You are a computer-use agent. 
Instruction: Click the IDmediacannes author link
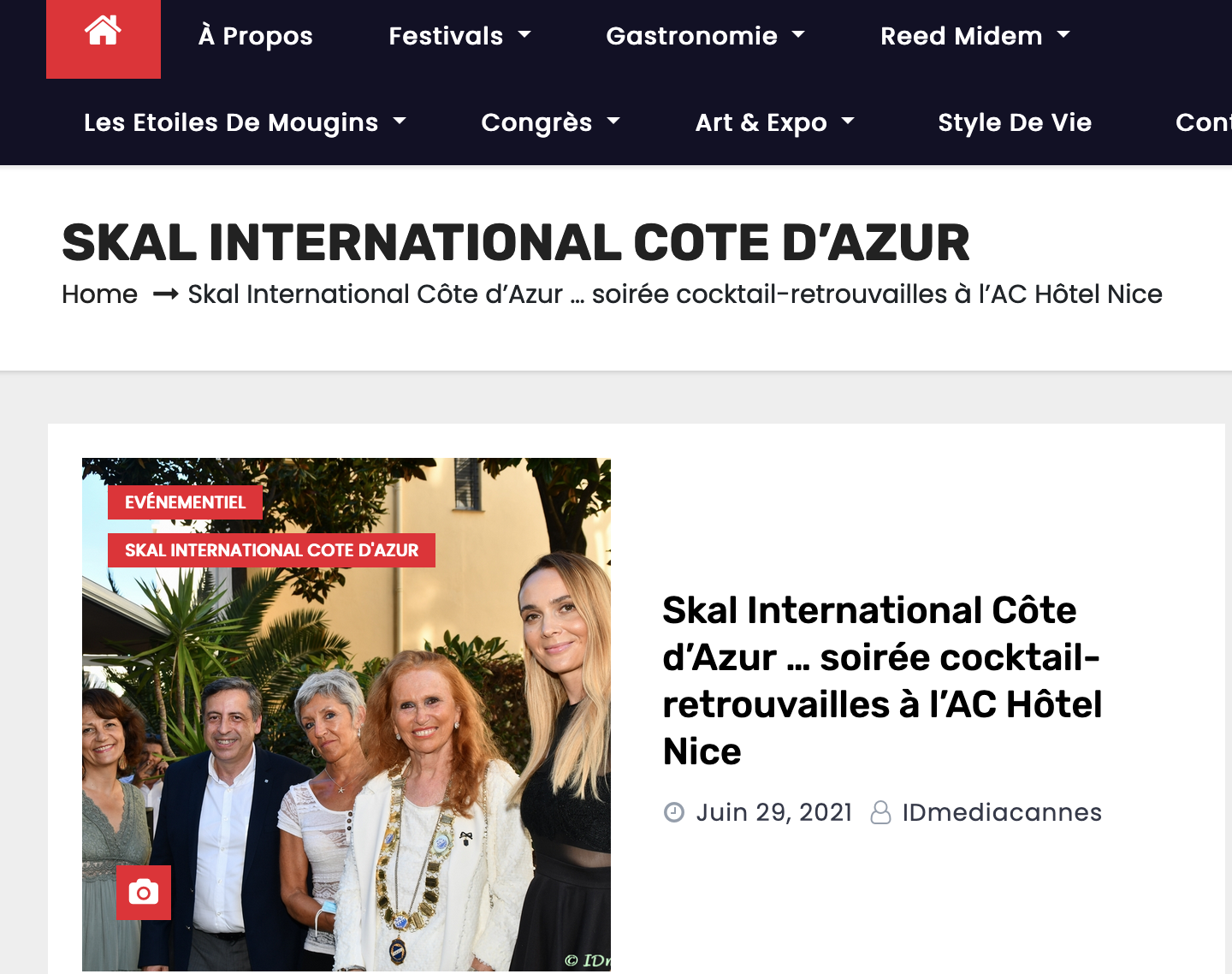[1002, 812]
